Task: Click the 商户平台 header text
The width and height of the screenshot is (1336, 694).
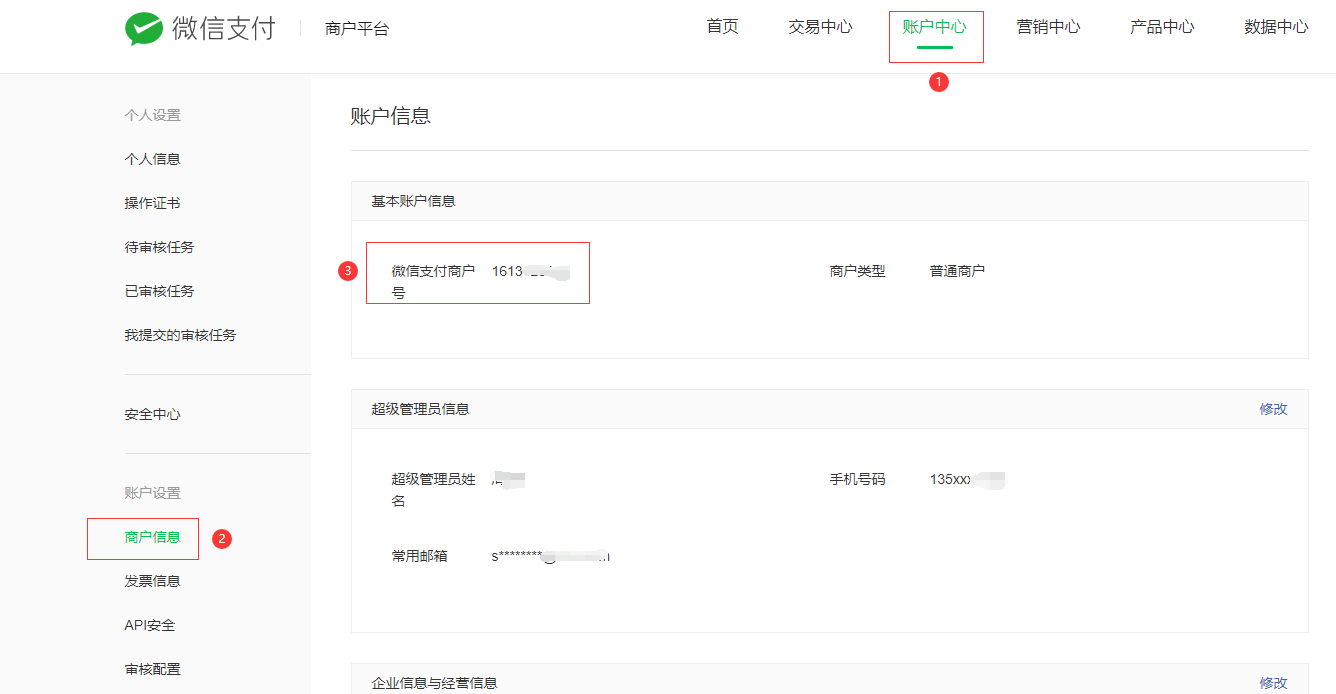Action: (x=357, y=29)
